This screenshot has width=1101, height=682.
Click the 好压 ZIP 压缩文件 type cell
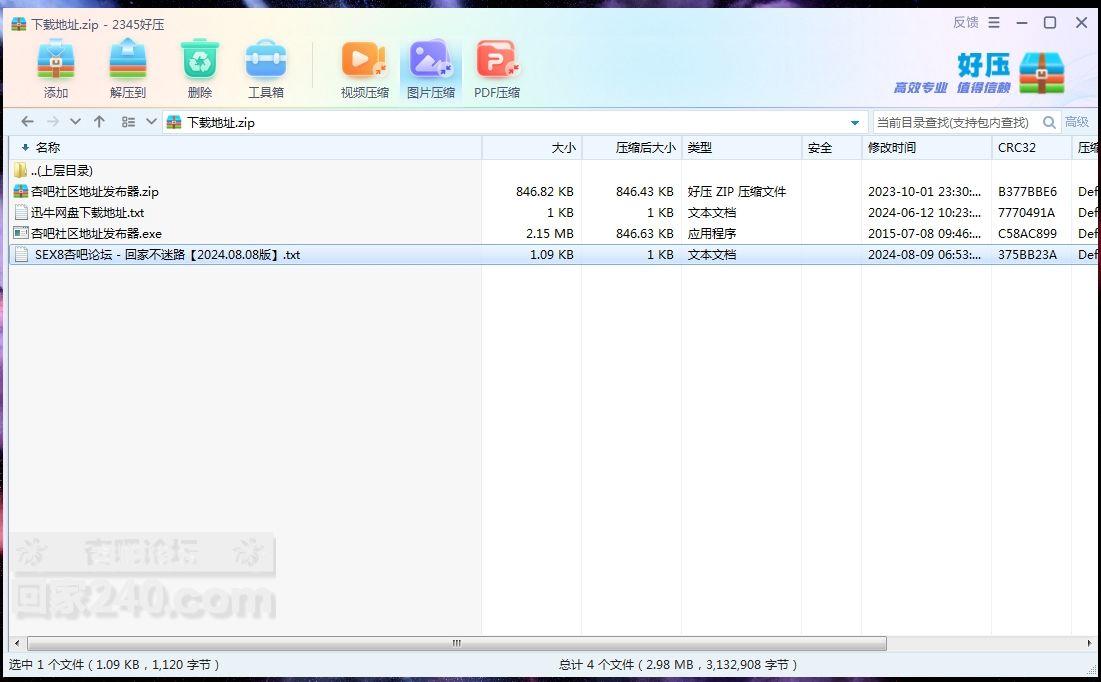coord(737,191)
